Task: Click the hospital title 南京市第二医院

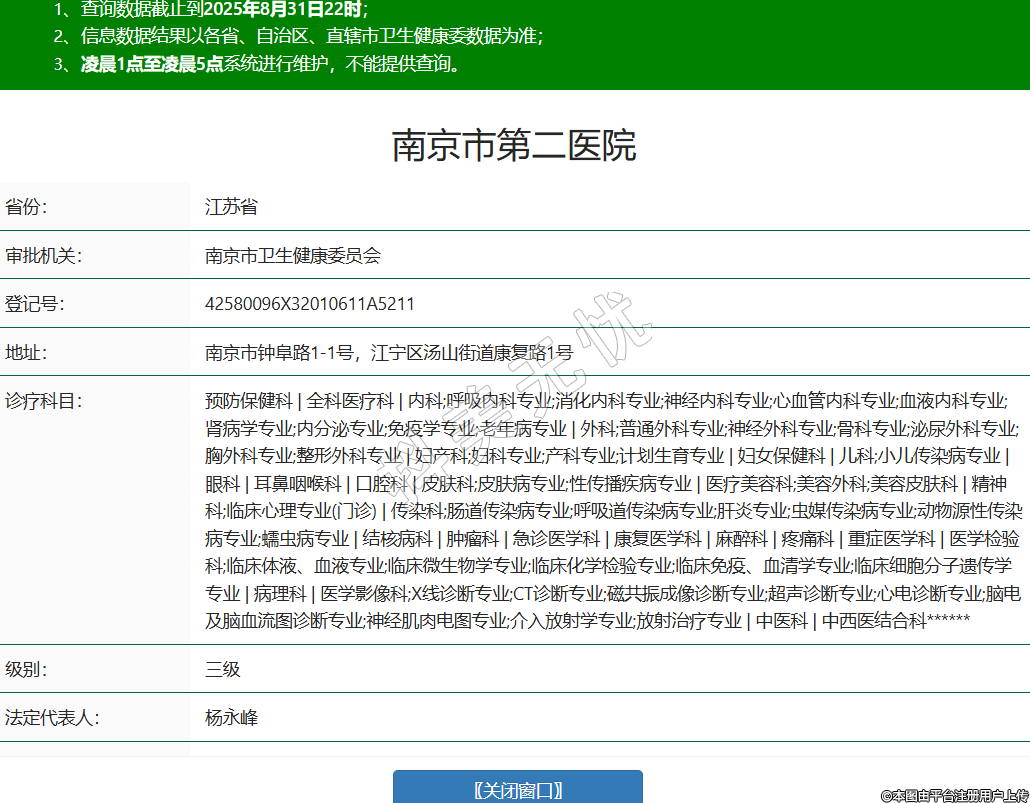Action: tap(514, 146)
